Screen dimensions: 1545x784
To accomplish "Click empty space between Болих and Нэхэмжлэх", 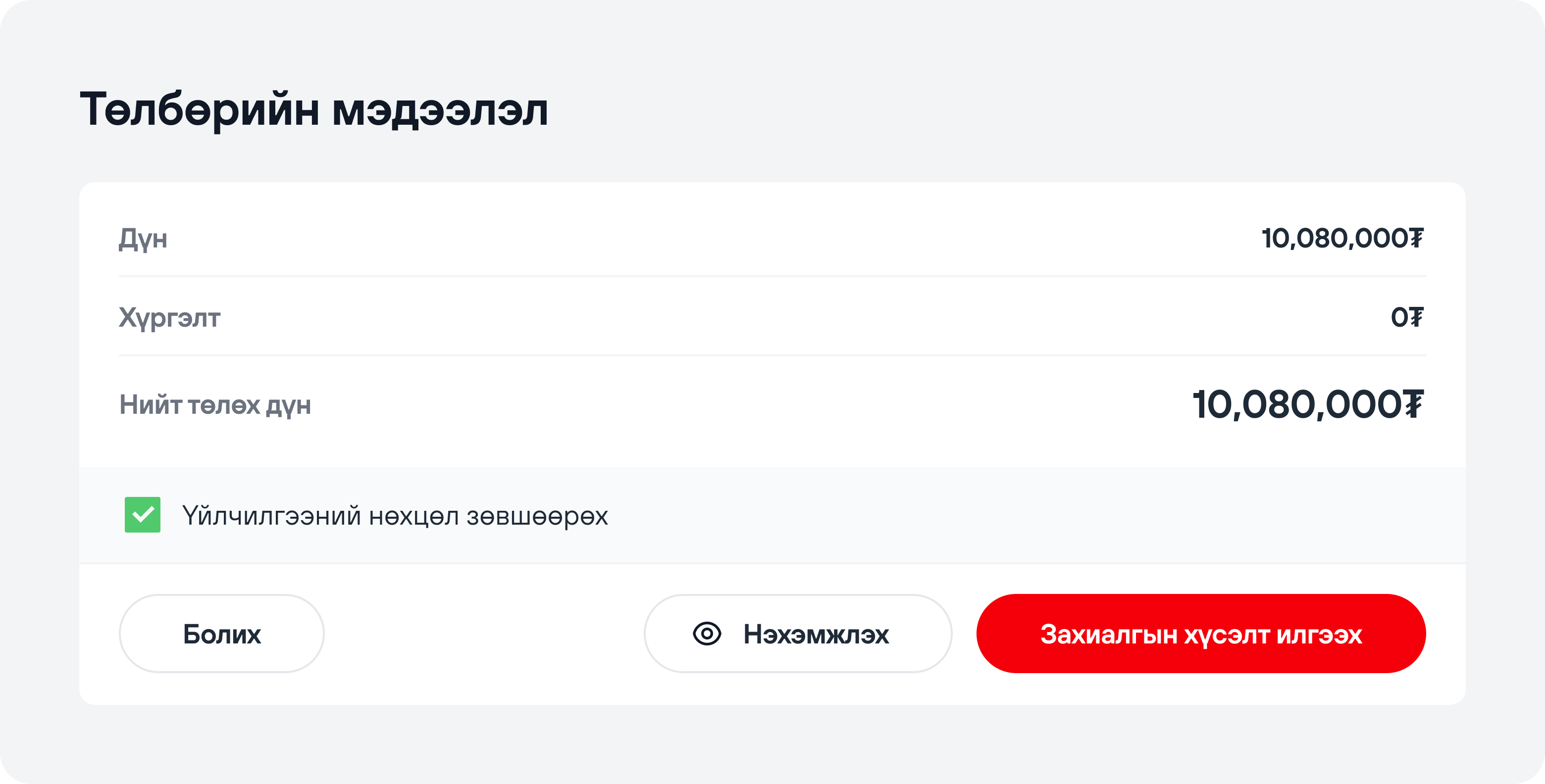I will 483,634.
